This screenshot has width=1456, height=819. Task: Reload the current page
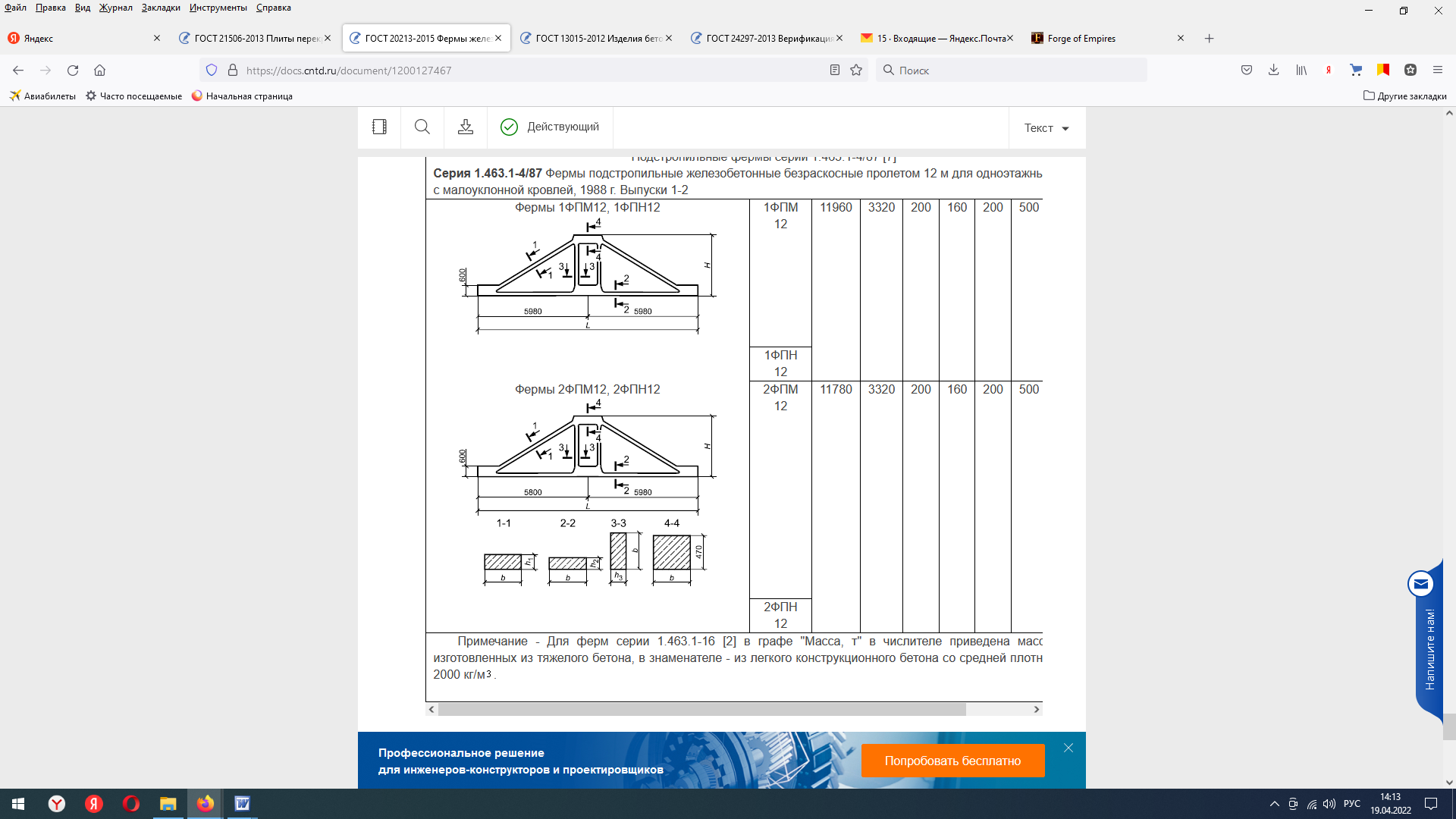coord(73,71)
